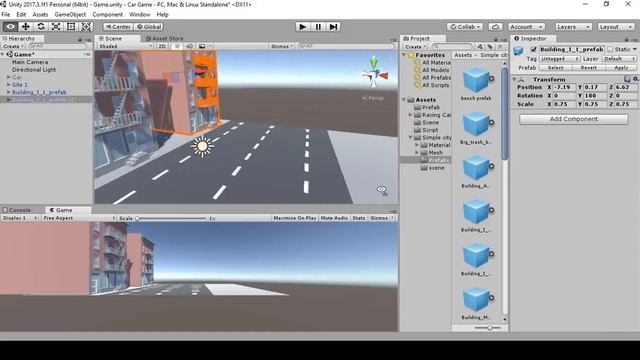Image resolution: width=640 pixels, height=360 pixels.
Task: Click Add Component button
Action: pyautogui.click(x=573, y=119)
